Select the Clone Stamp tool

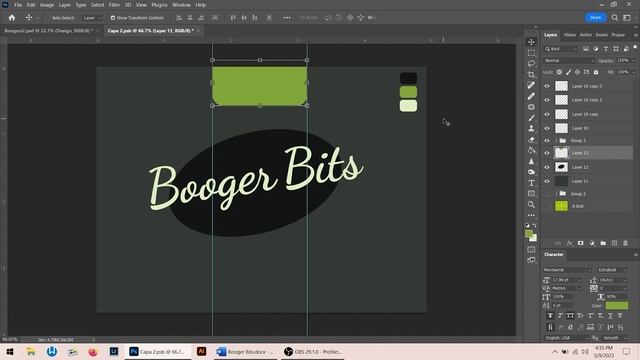pyautogui.click(x=531, y=129)
